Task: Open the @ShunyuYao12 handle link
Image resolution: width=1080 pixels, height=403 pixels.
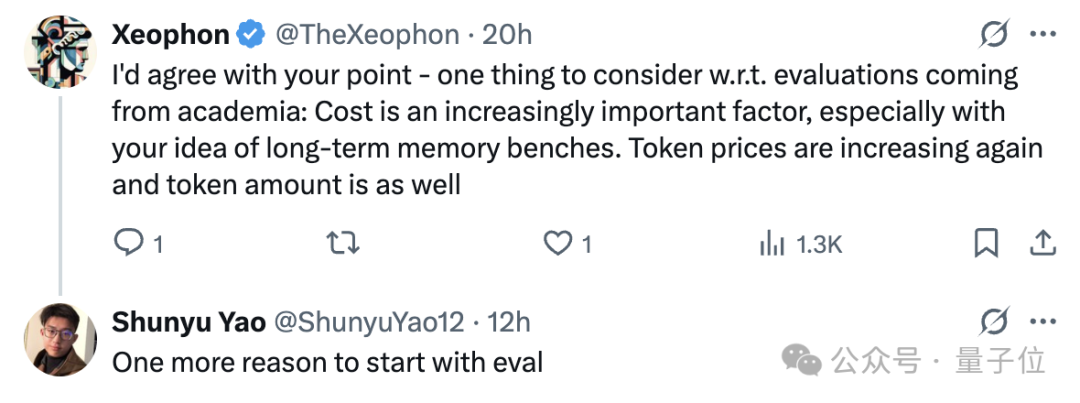Action: coord(370,322)
